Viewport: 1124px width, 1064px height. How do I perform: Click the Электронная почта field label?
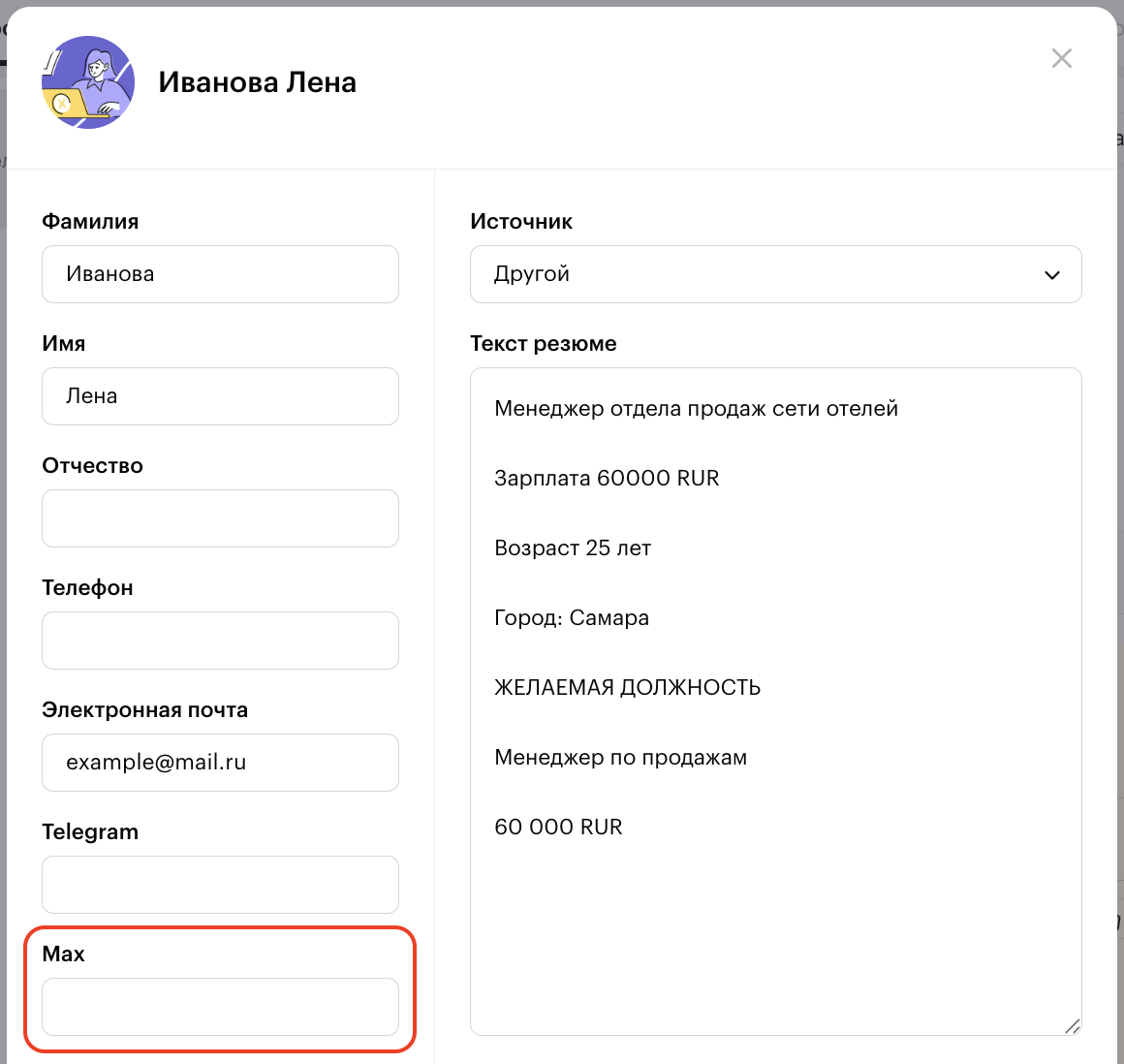(144, 710)
